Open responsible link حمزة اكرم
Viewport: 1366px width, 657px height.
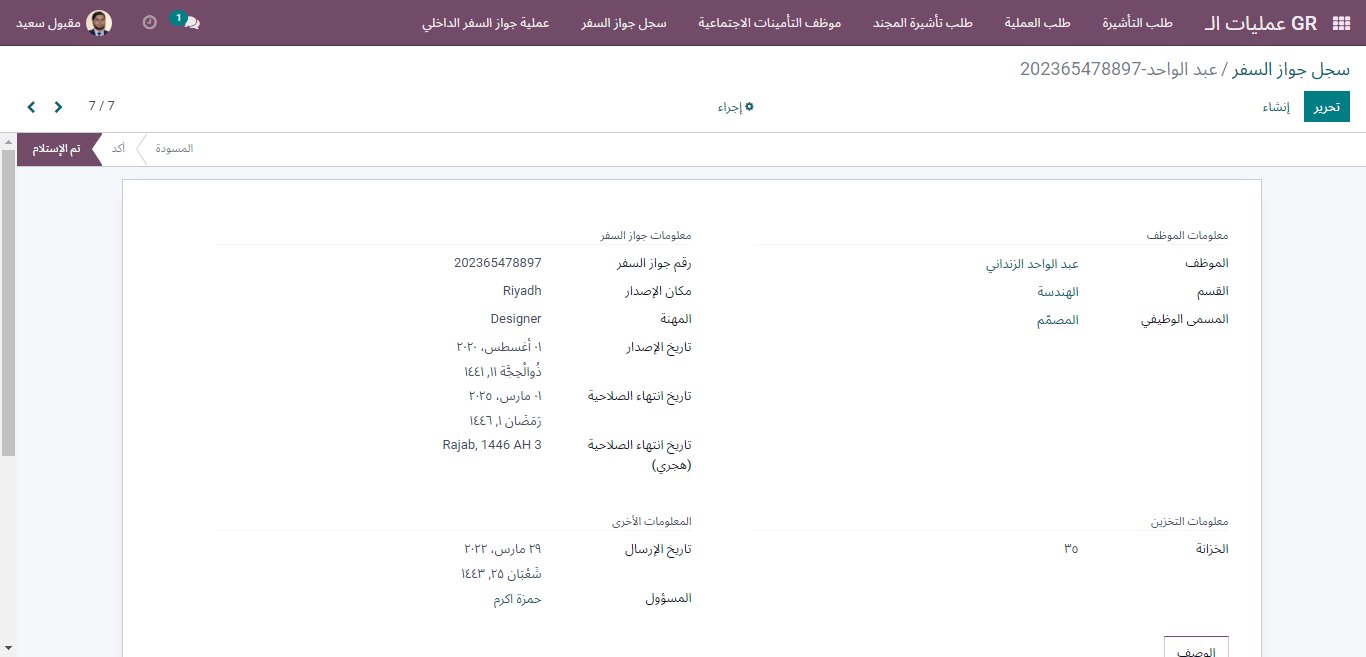(x=517, y=599)
